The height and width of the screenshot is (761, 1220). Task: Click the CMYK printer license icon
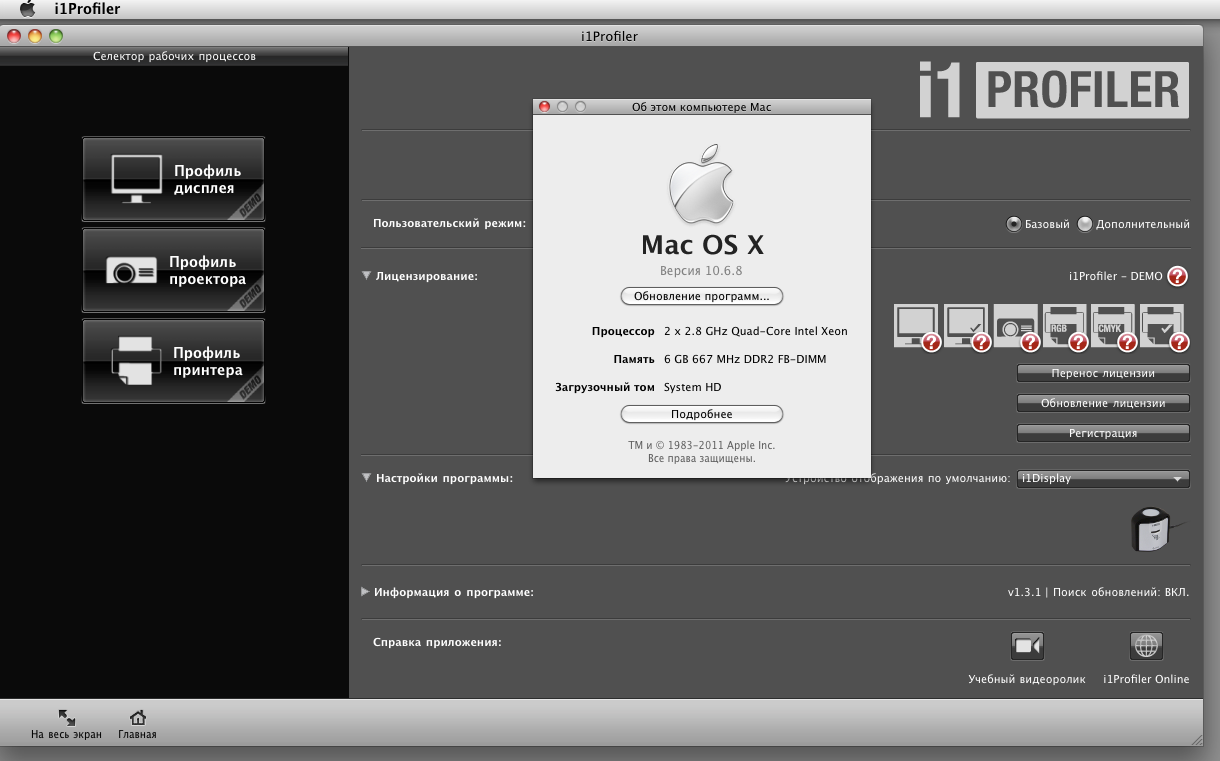(x=1113, y=326)
